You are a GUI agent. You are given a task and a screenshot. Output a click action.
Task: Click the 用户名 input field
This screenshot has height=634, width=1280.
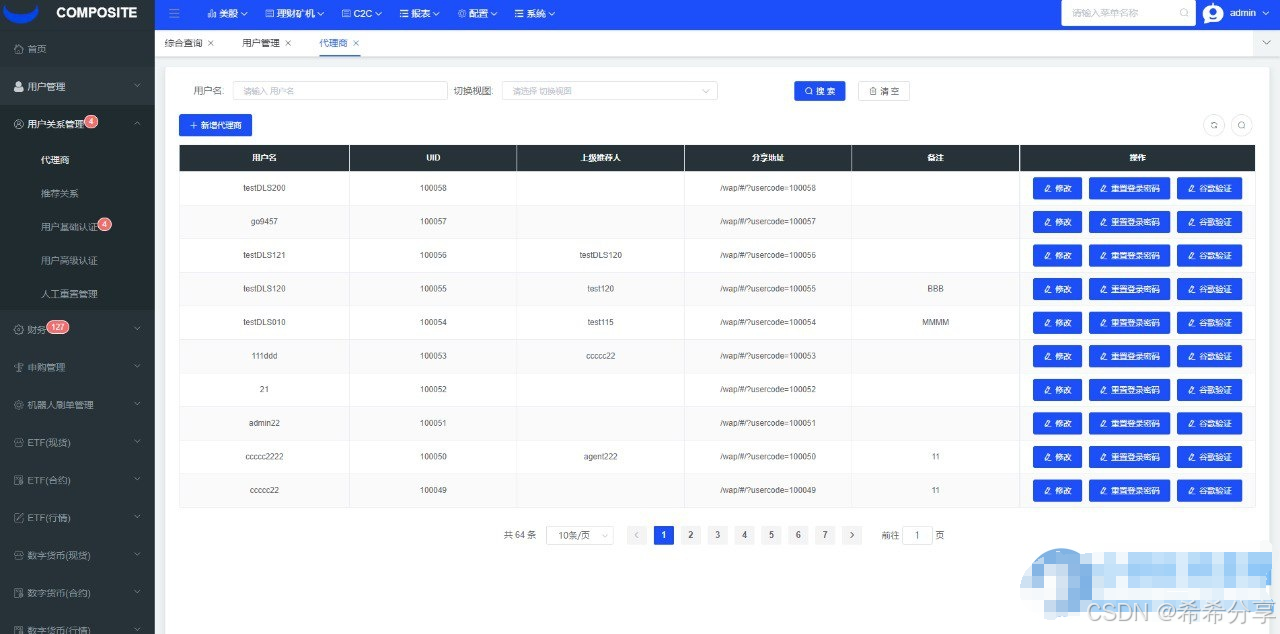[340, 91]
